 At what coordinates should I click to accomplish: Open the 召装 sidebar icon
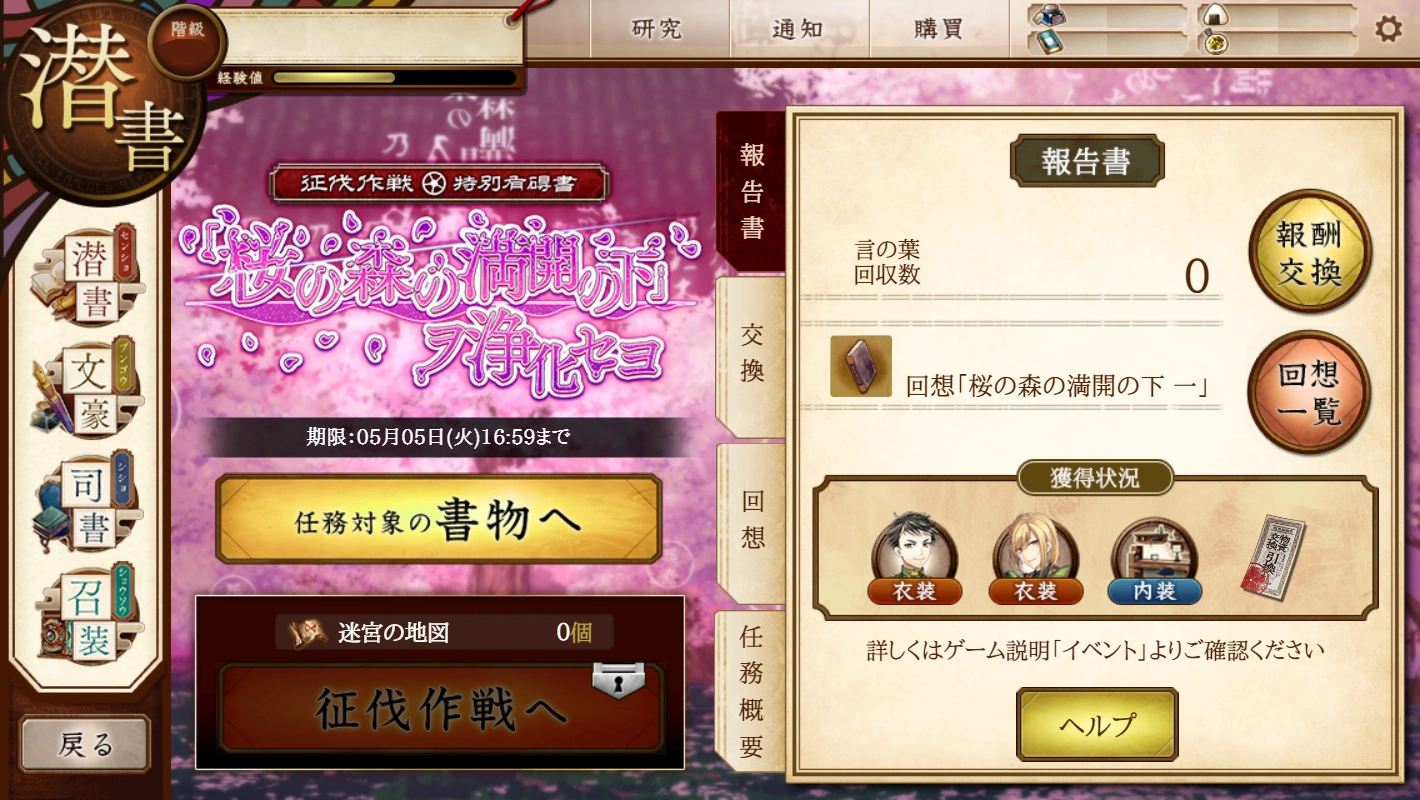87,614
